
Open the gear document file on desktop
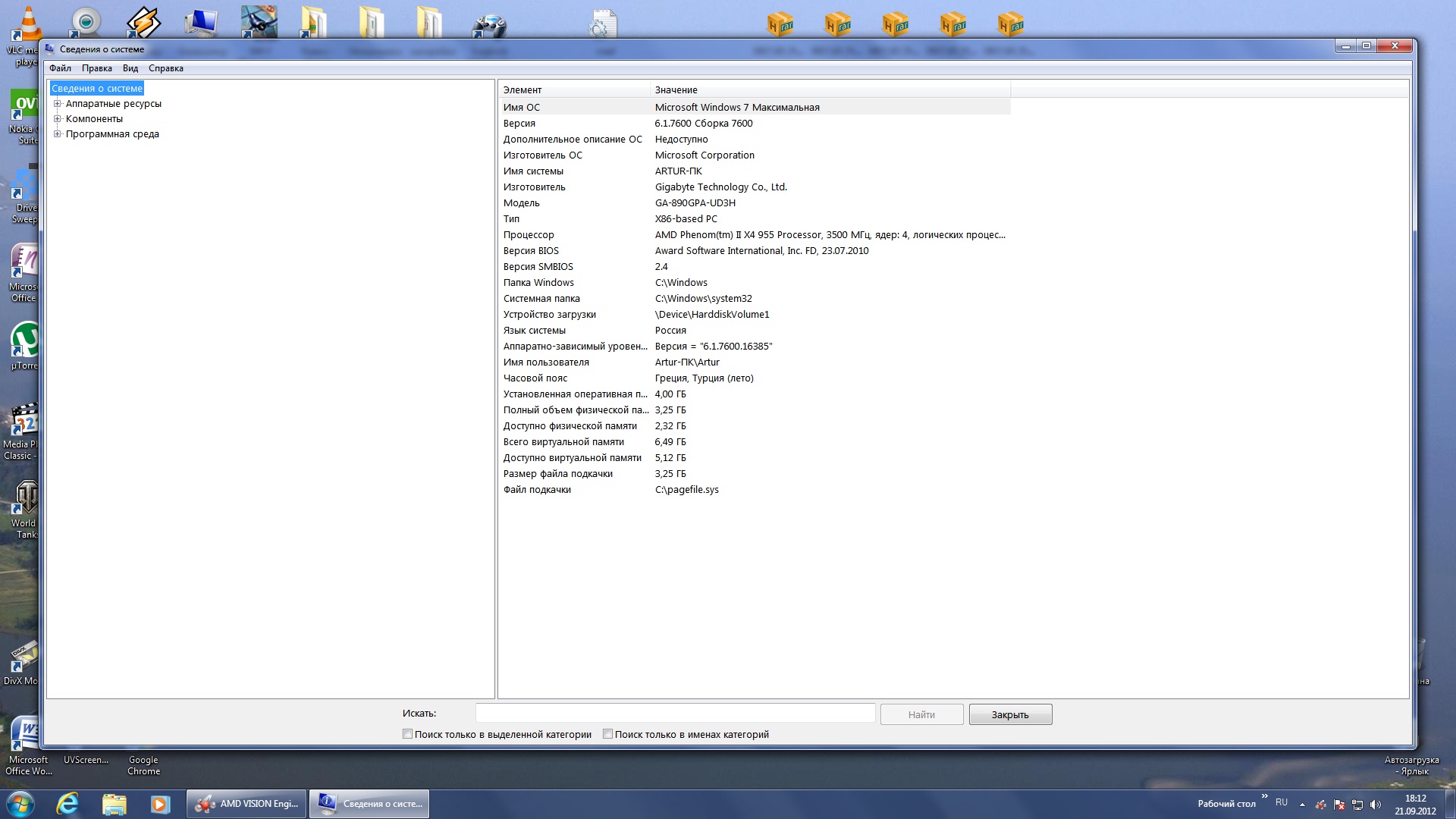604,23
